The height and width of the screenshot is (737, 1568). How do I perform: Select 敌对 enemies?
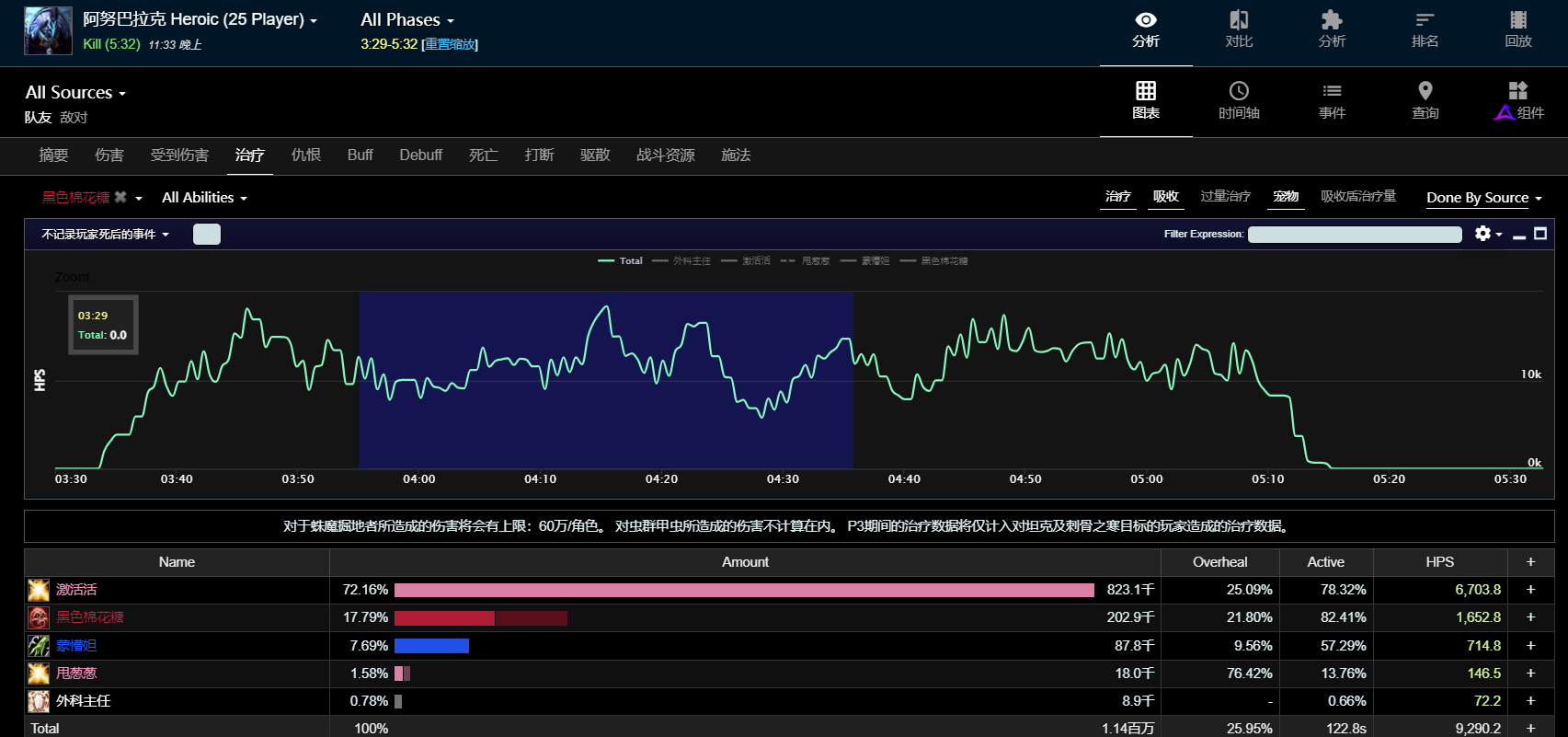(74, 118)
